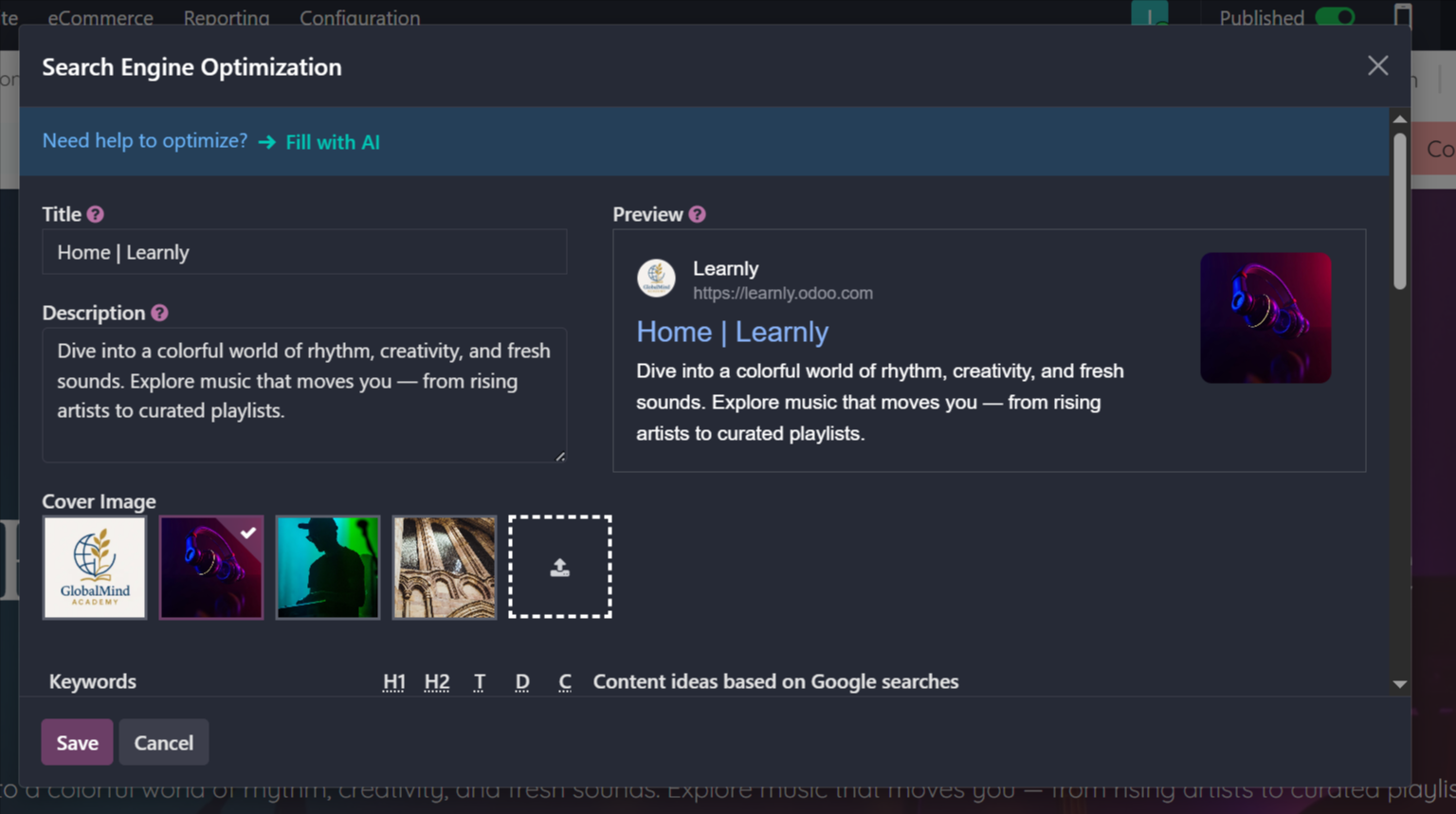Click the C keyword column header
Viewport: 1456px width, 814px height.
click(x=565, y=682)
